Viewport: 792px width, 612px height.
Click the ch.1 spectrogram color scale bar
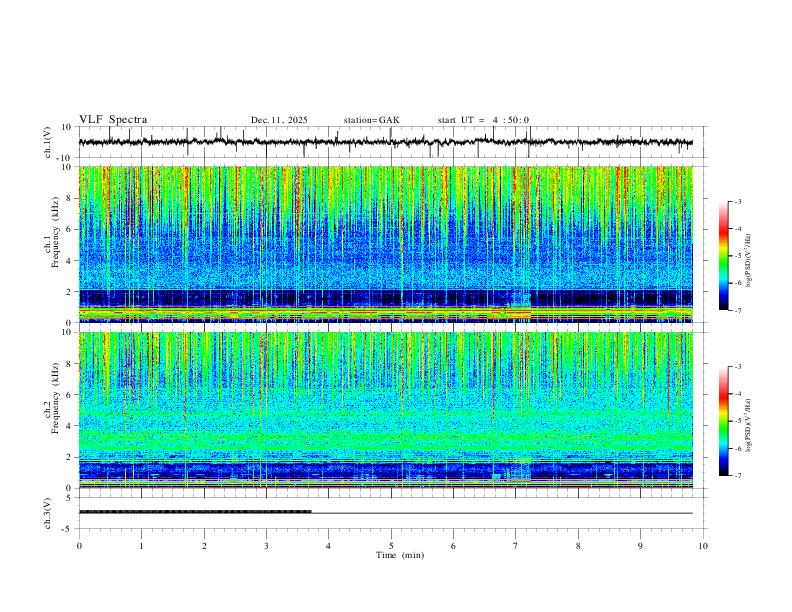click(x=723, y=256)
